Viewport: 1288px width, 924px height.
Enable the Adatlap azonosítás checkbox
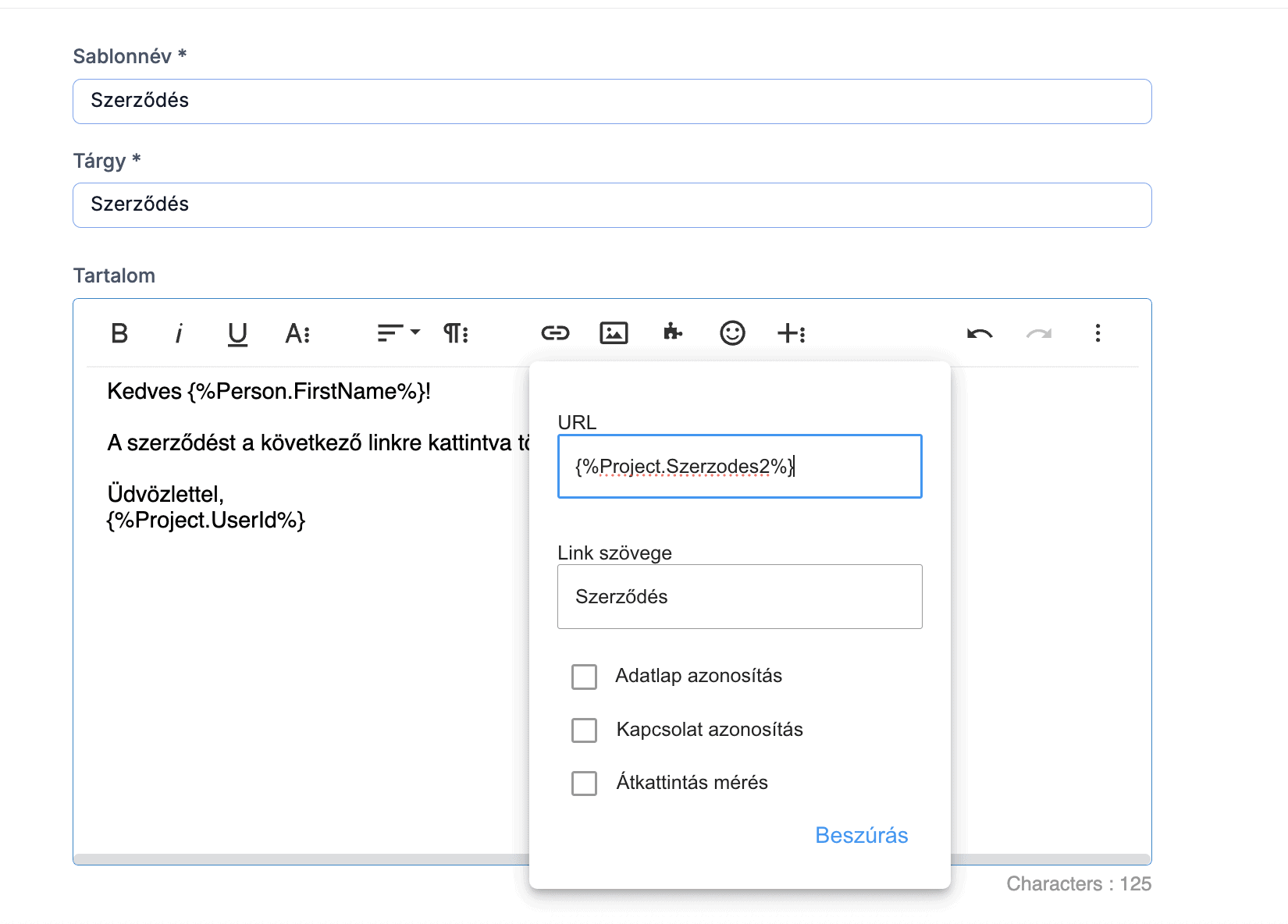(x=584, y=677)
